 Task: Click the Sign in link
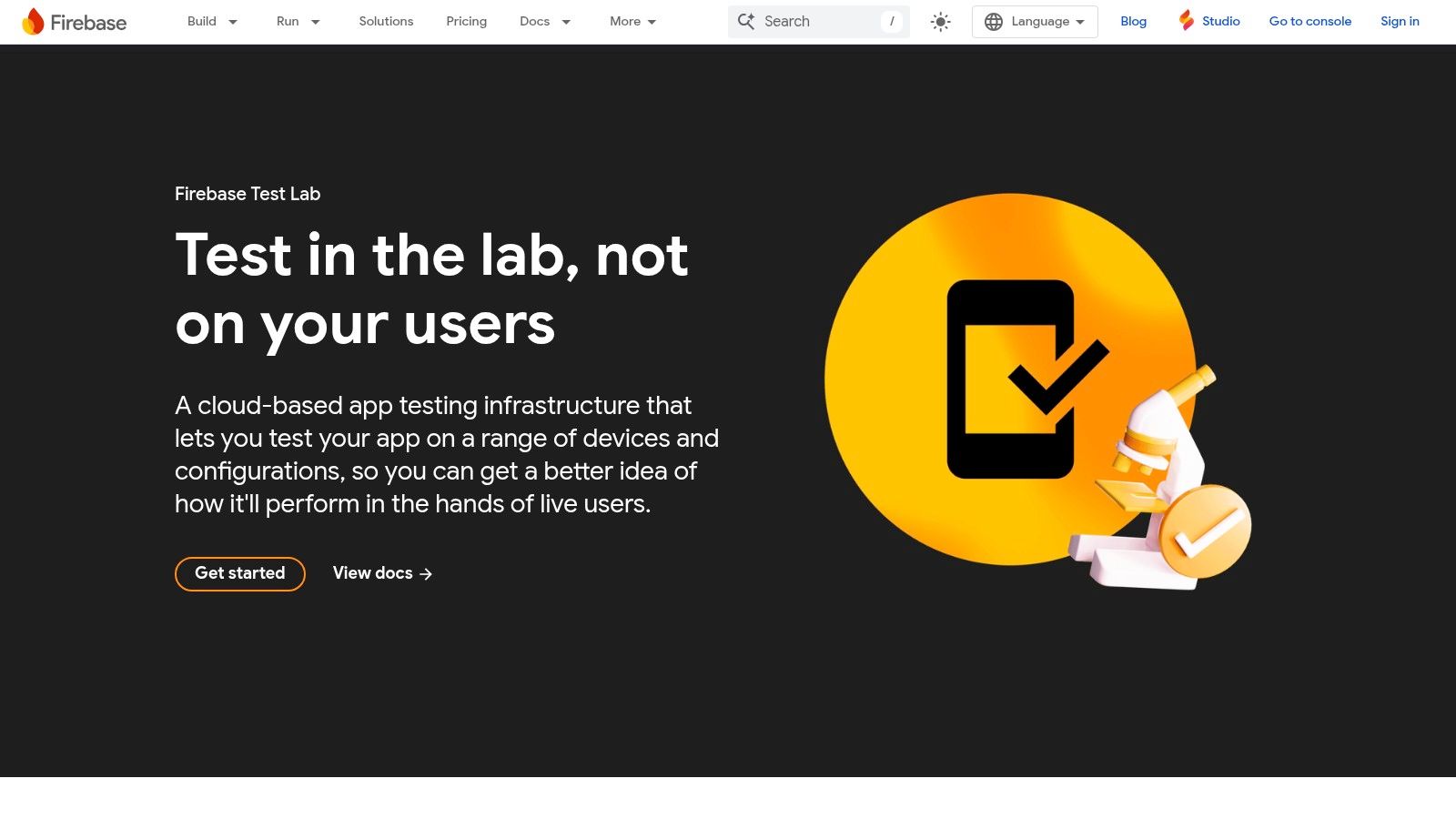click(1399, 21)
